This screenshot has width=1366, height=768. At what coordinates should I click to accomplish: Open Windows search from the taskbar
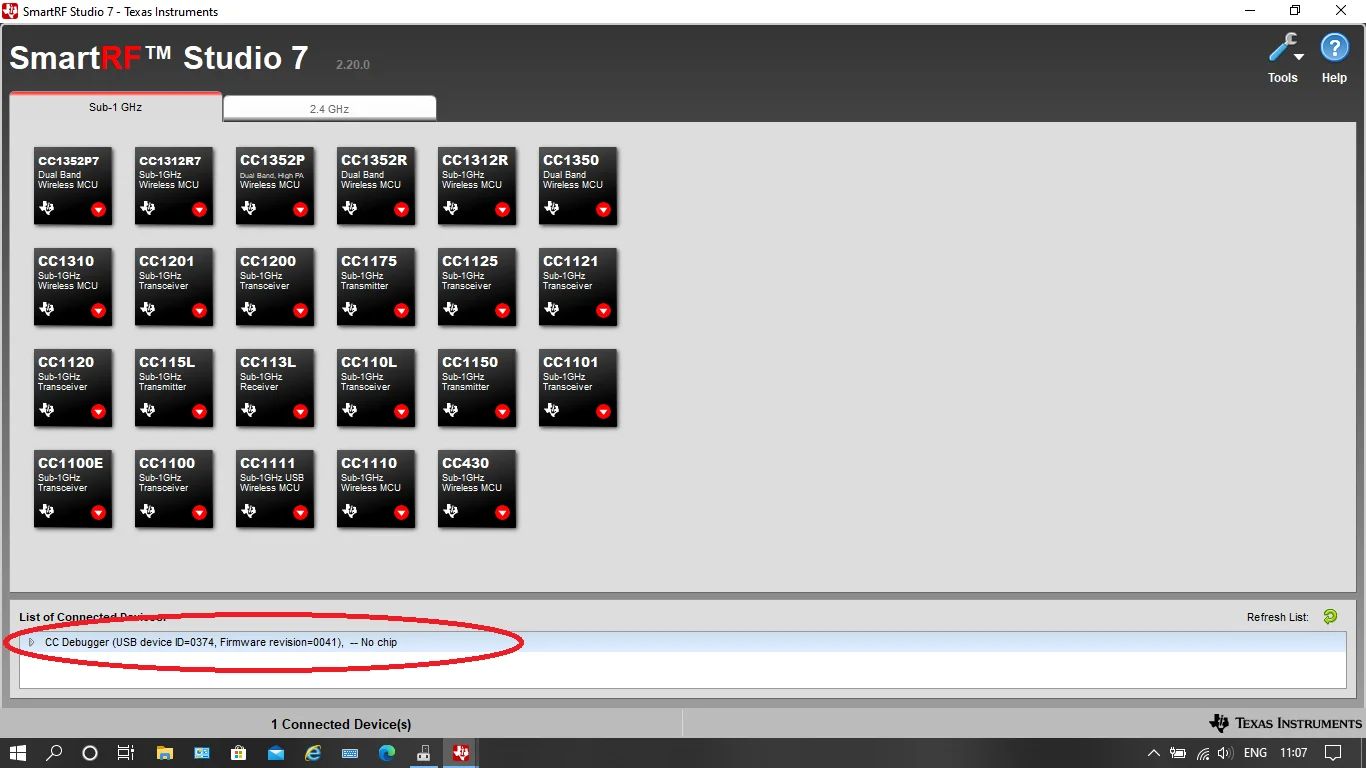[55, 753]
